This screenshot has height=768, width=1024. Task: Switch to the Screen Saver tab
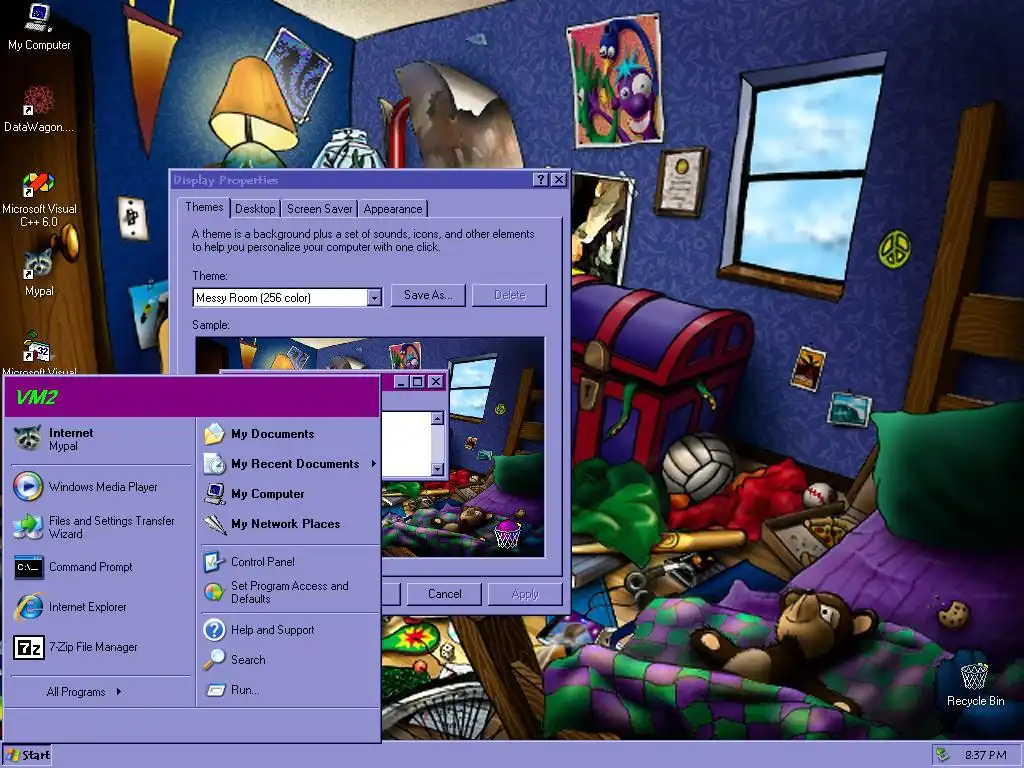[319, 209]
